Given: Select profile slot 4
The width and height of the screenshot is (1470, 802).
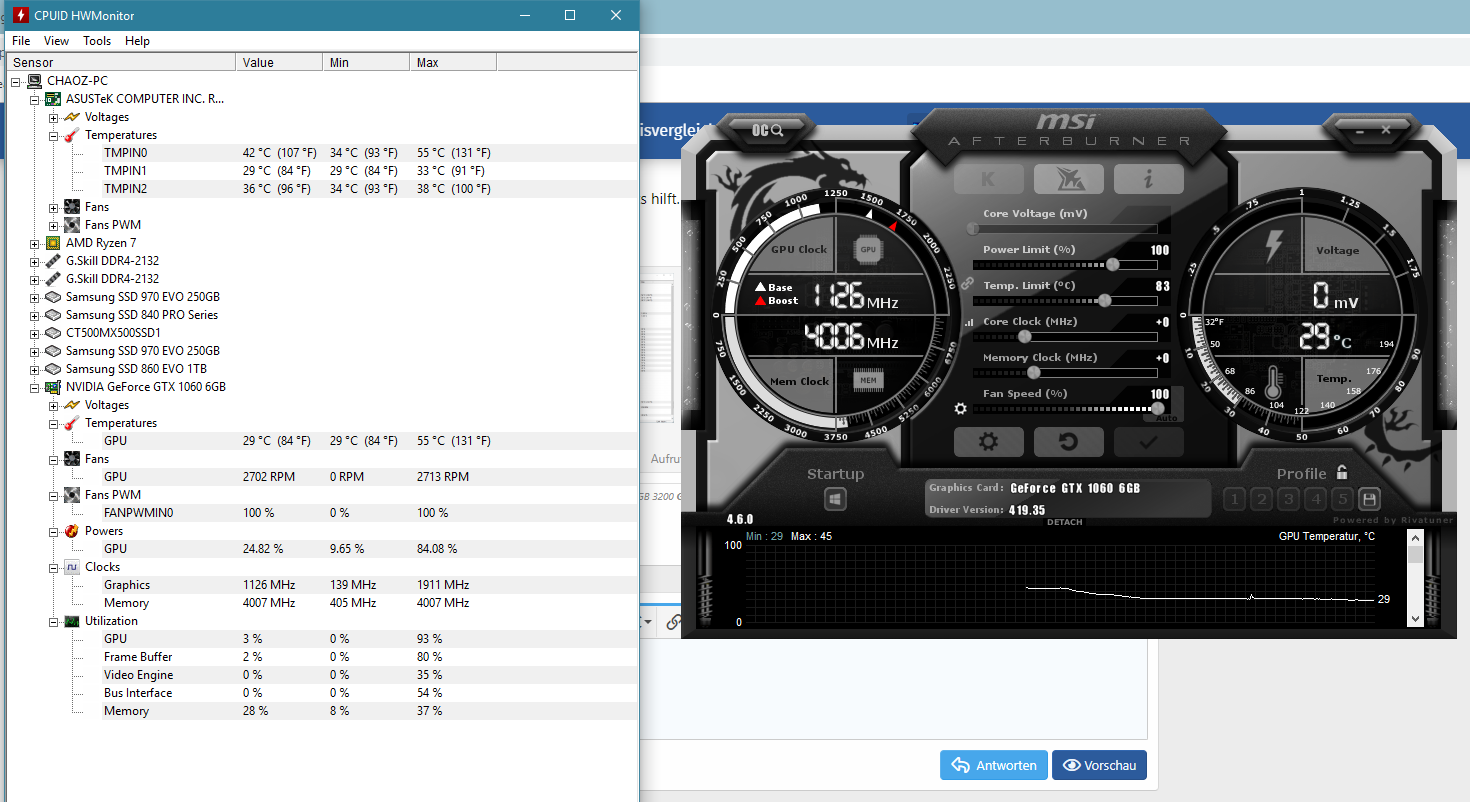Looking at the screenshot, I should click(1316, 499).
